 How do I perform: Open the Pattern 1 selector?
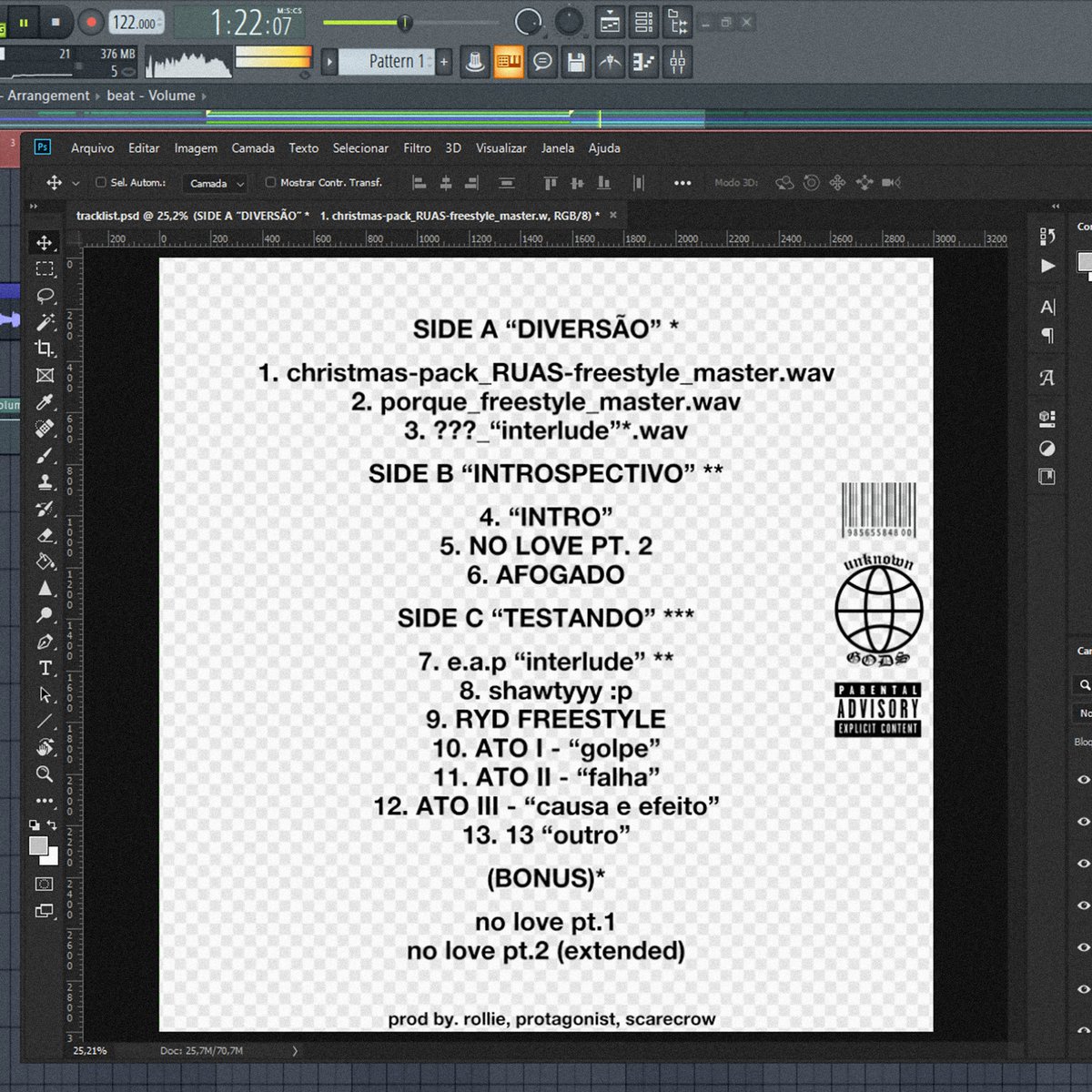click(x=389, y=62)
